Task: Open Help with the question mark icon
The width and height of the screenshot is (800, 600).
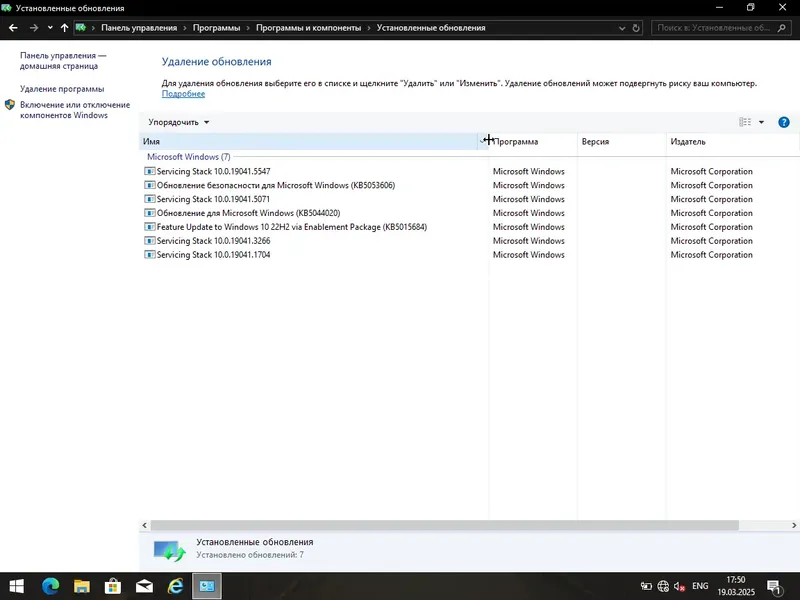Action: coord(784,122)
